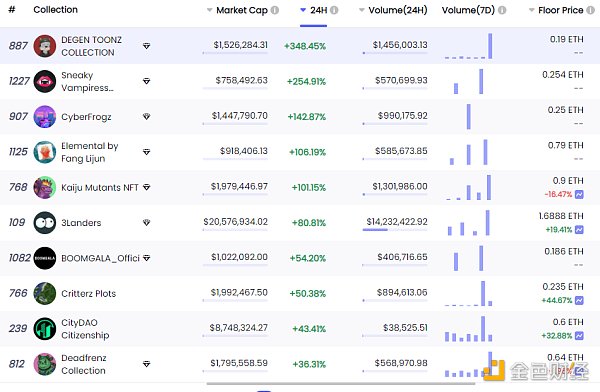Screen dimensions: 600x392
Task: Click Sneaky Vampiress diamond icon
Action: (146, 81)
